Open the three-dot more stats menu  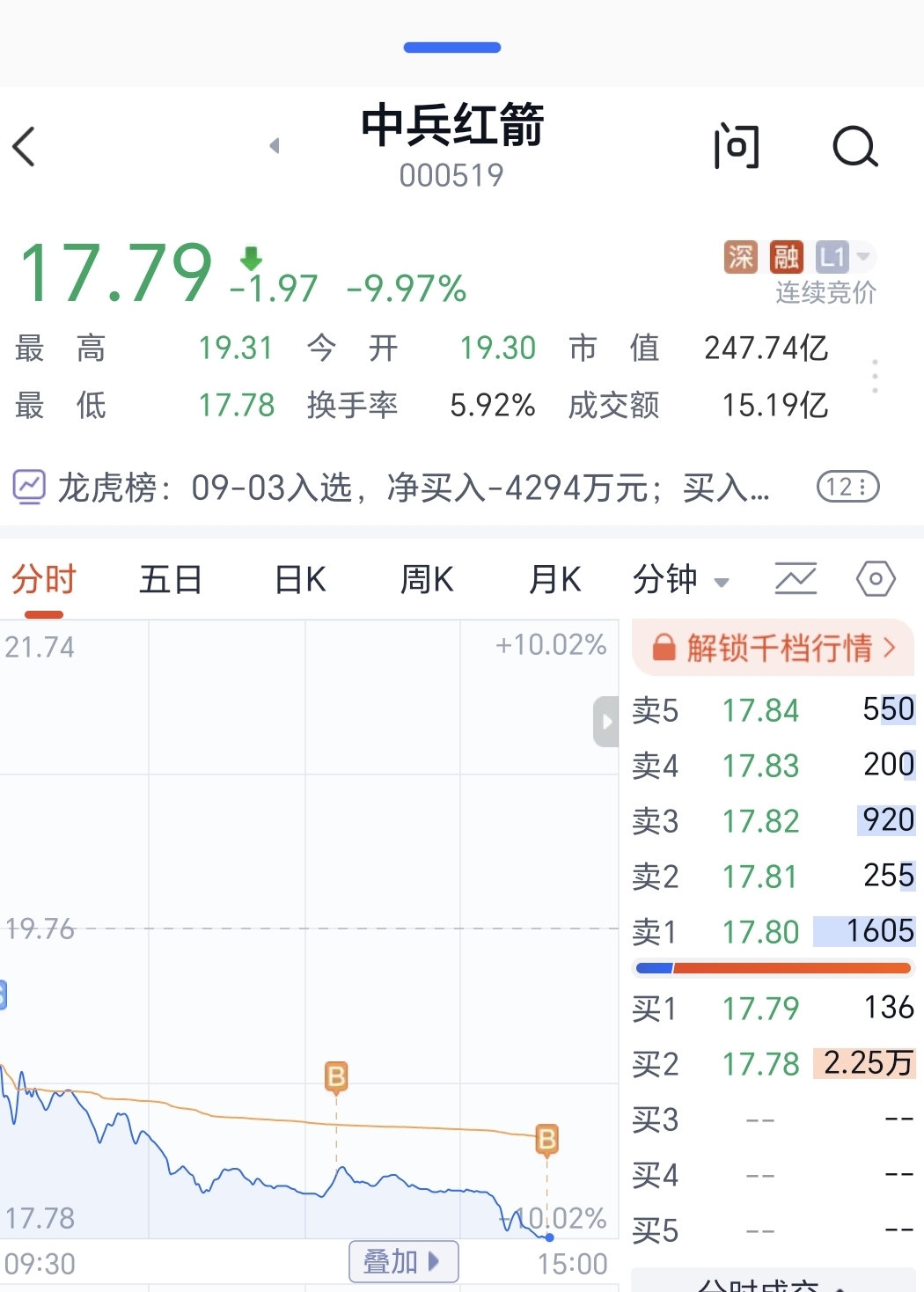click(x=875, y=376)
